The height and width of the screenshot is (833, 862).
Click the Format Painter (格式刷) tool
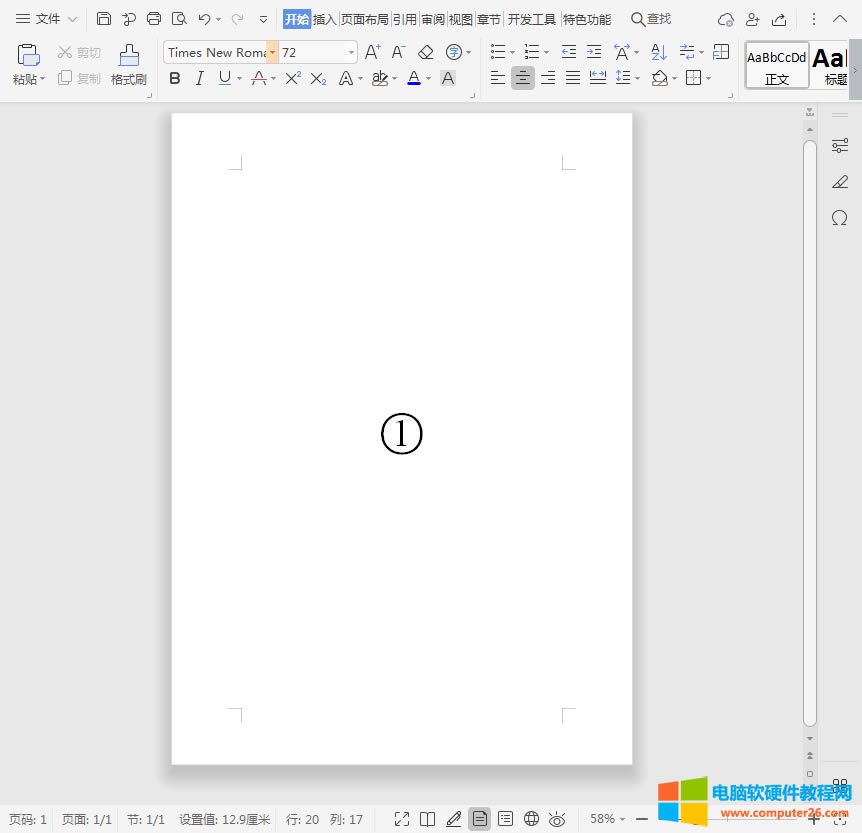(x=128, y=64)
